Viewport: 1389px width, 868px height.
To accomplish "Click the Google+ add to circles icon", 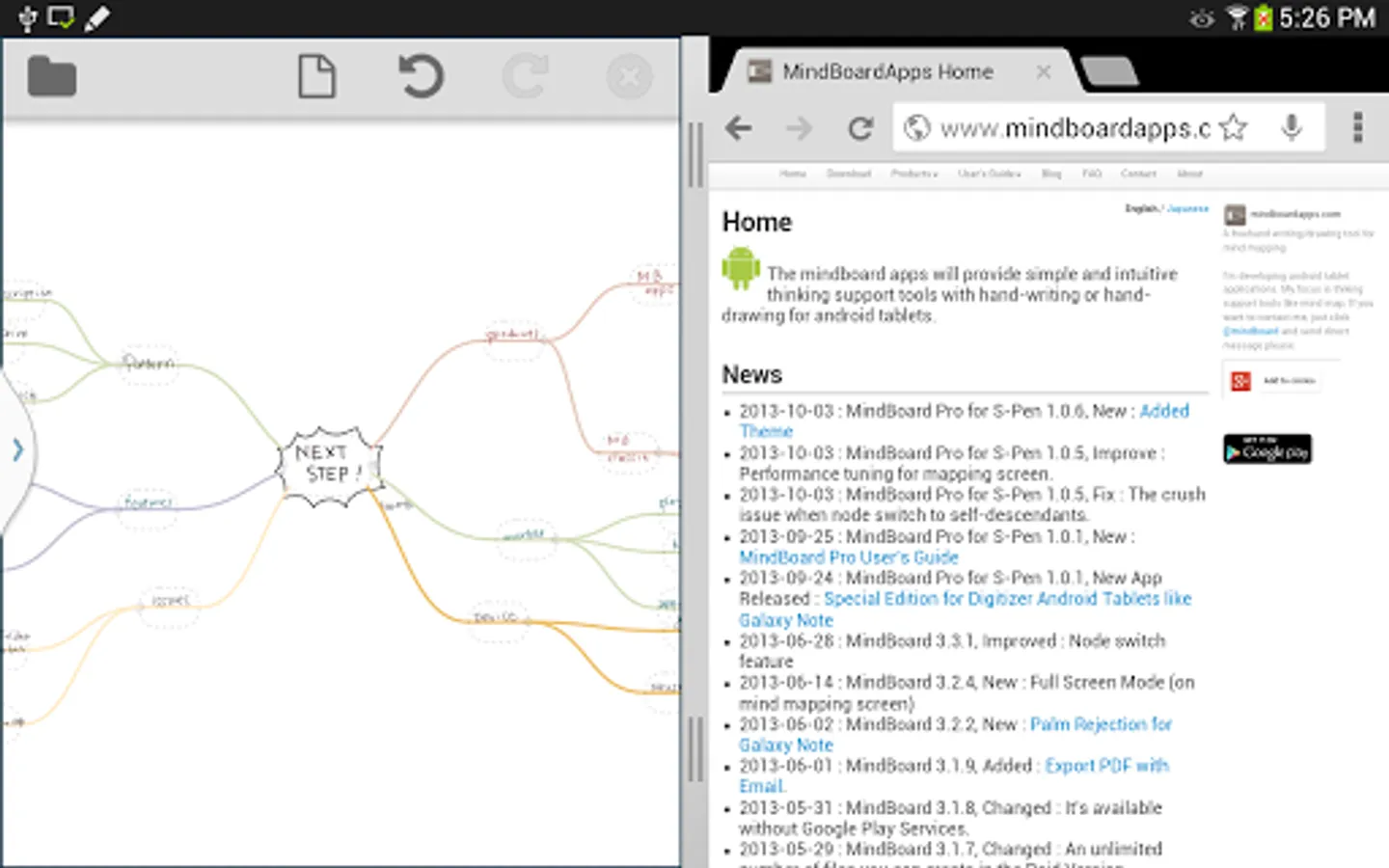I will point(1241,381).
